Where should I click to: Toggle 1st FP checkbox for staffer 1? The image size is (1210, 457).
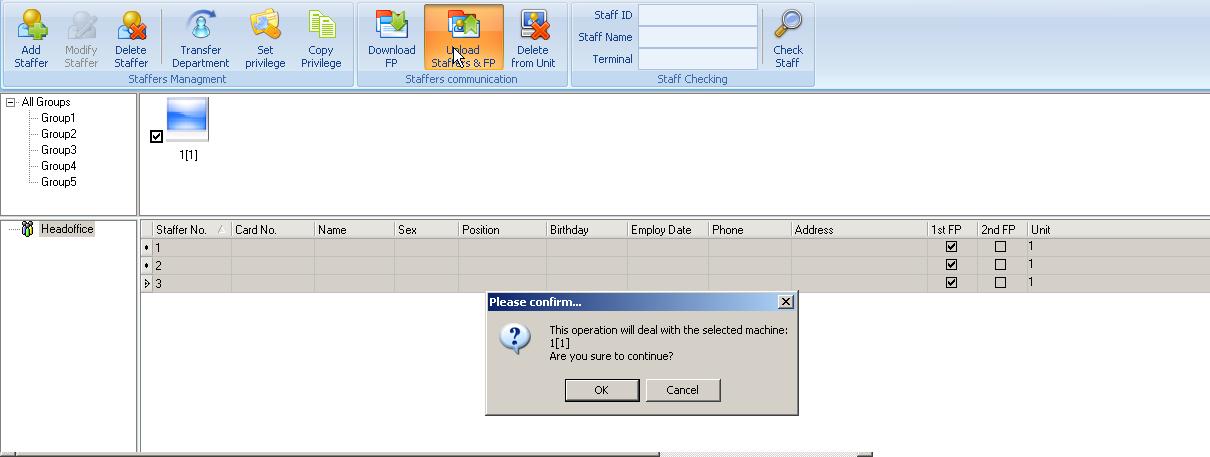point(951,247)
